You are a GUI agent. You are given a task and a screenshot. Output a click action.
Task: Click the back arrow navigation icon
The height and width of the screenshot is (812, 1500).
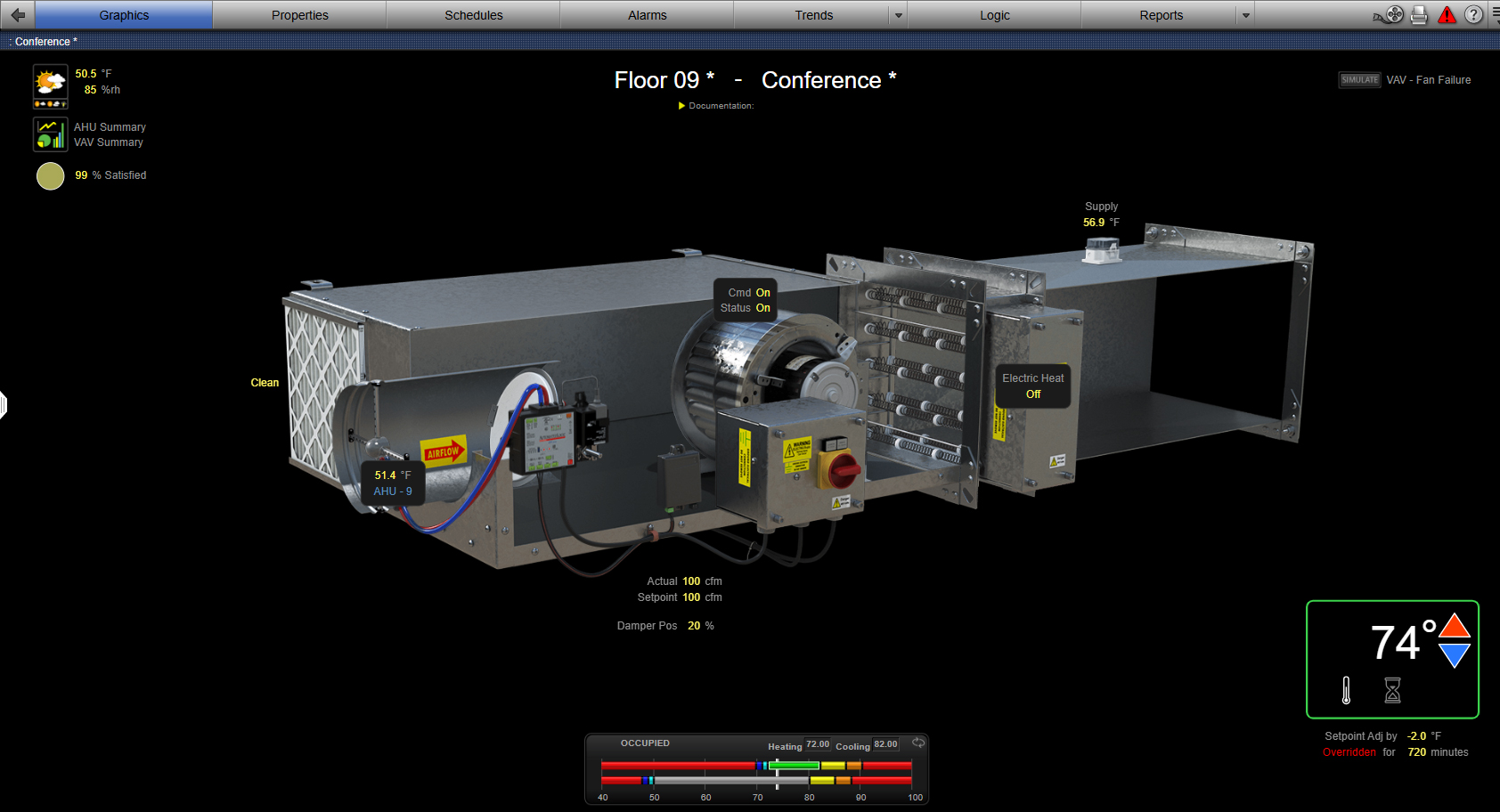click(x=18, y=15)
